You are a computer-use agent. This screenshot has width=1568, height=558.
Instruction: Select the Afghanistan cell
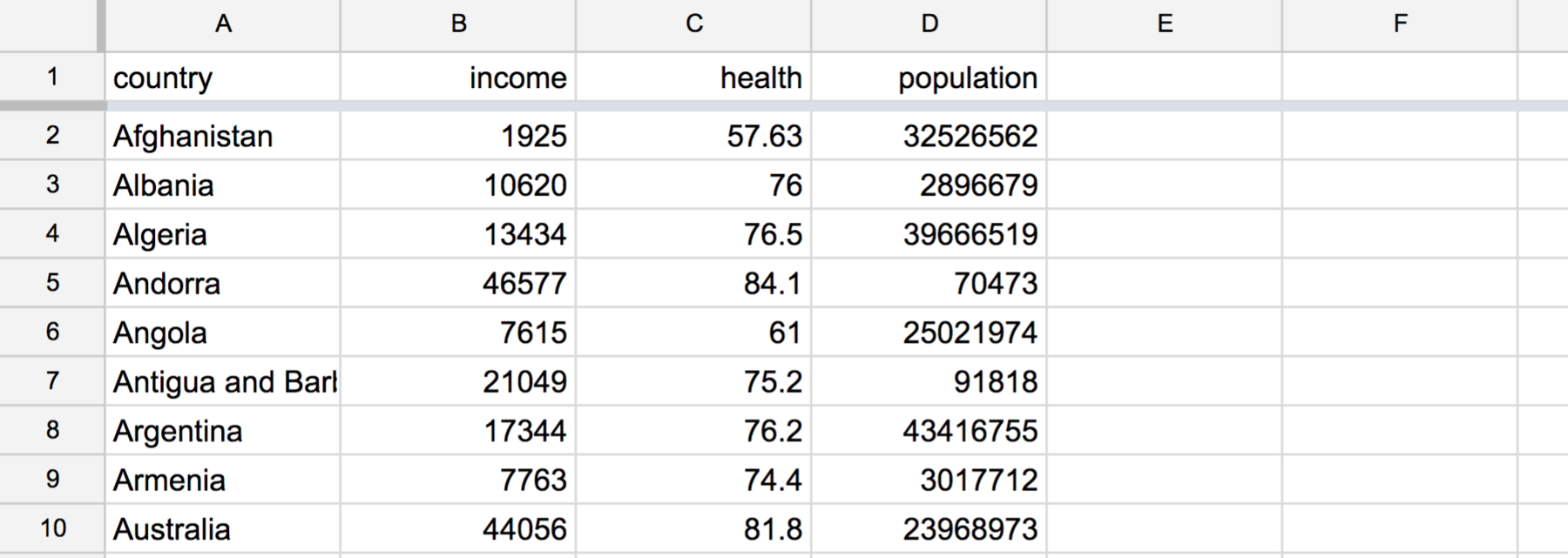pyautogui.click(x=223, y=136)
